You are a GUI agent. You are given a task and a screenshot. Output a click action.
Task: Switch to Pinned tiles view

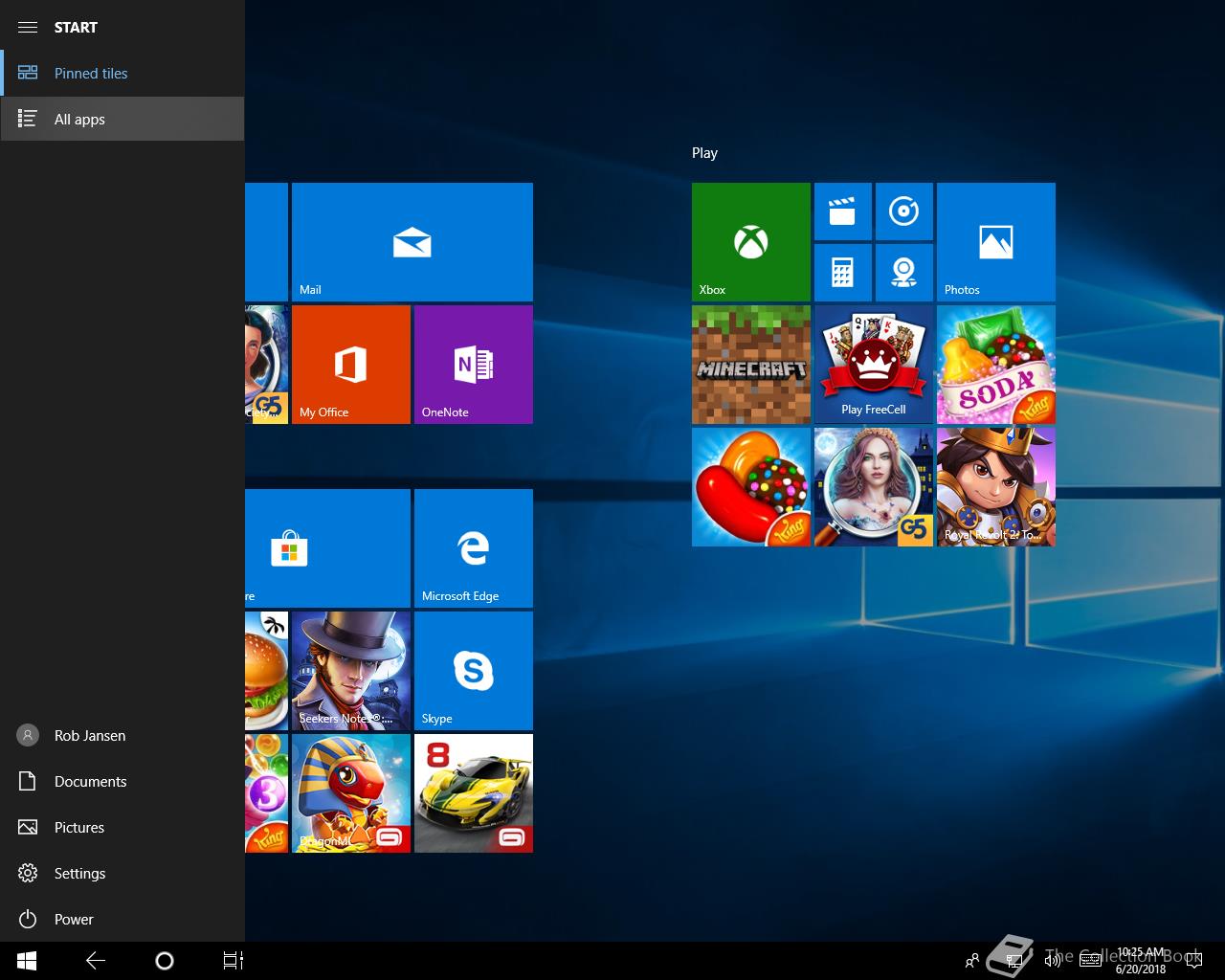click(x=122, y=73)
